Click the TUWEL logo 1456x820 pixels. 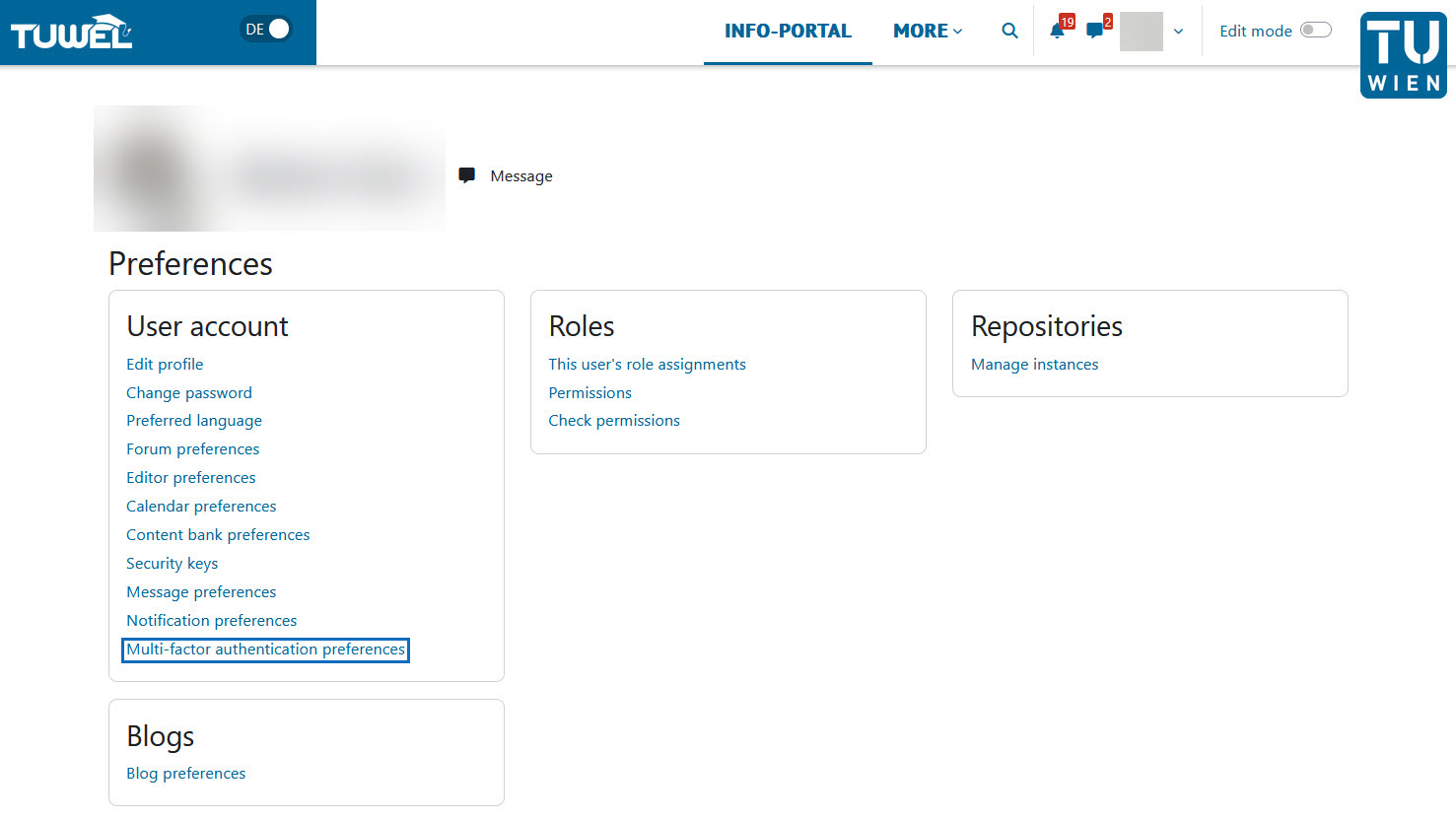tap(71, 33)
